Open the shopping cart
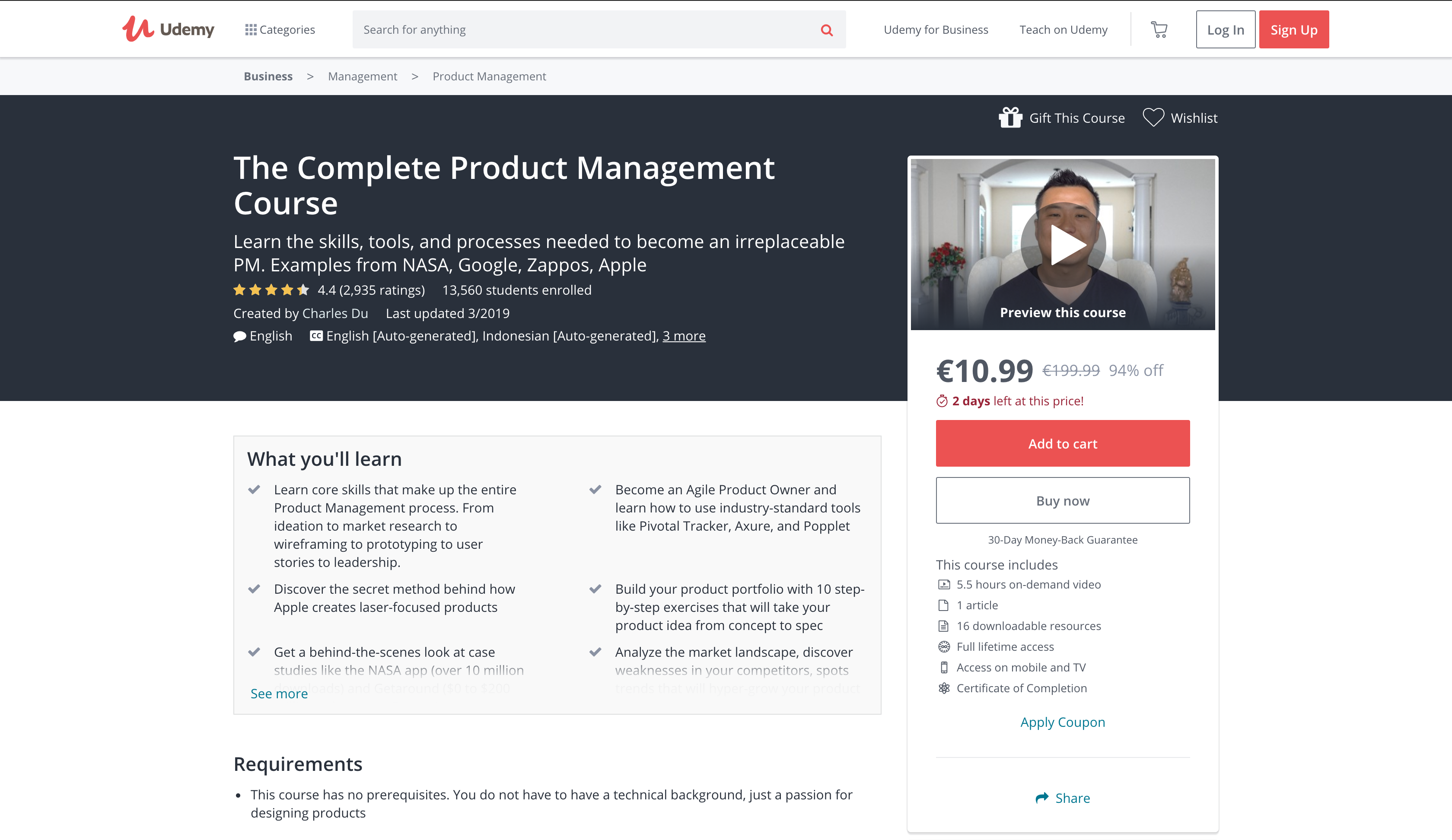This screenshot has height=840, width=1452. pos(1159,29)
